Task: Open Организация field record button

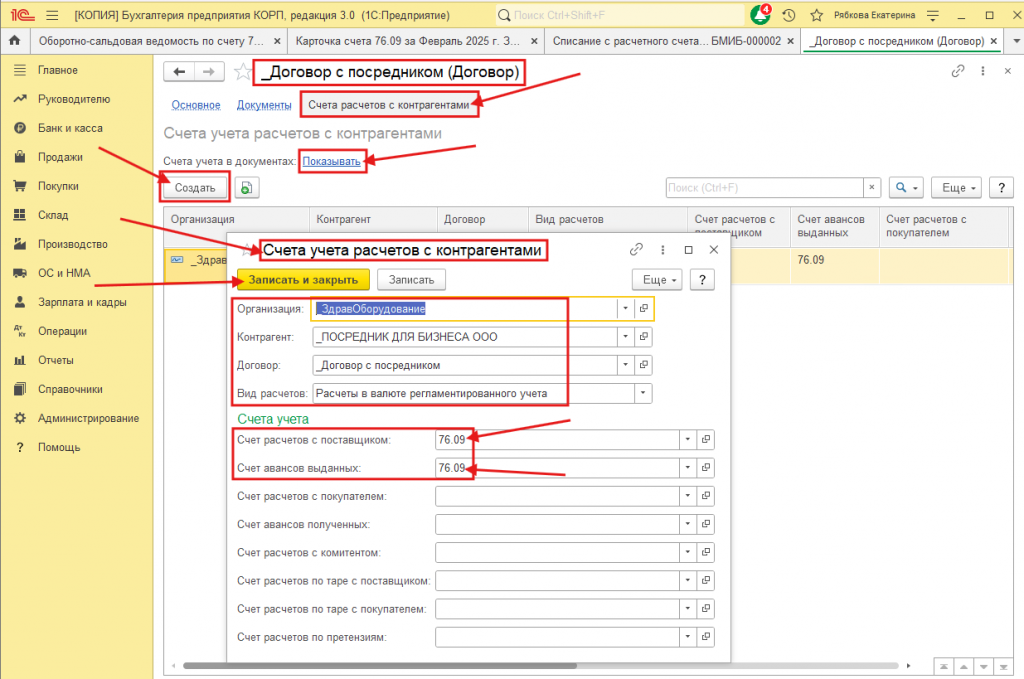Action: pos(644,308)
